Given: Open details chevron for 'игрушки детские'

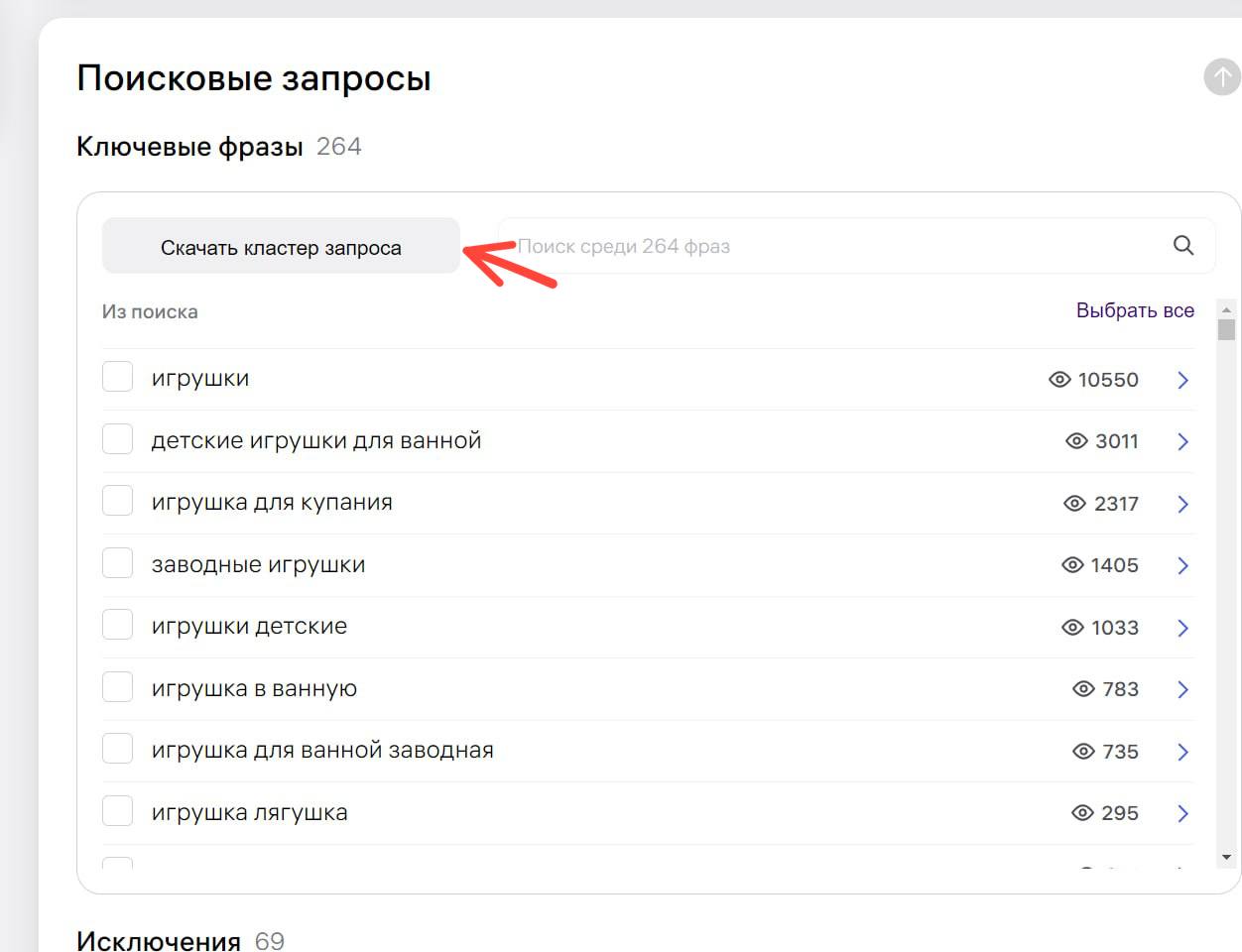Looking at the screenshot, I should 1182,628.
